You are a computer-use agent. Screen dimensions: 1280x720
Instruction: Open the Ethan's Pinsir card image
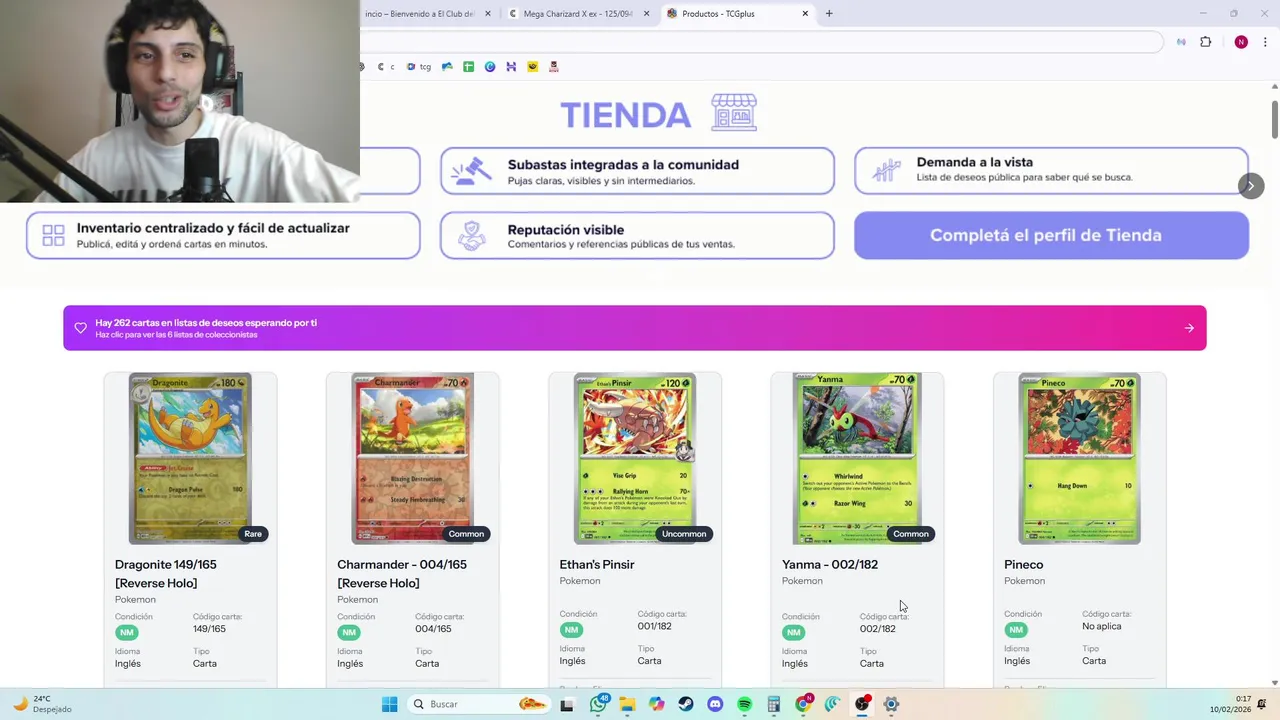coord(634,458)
